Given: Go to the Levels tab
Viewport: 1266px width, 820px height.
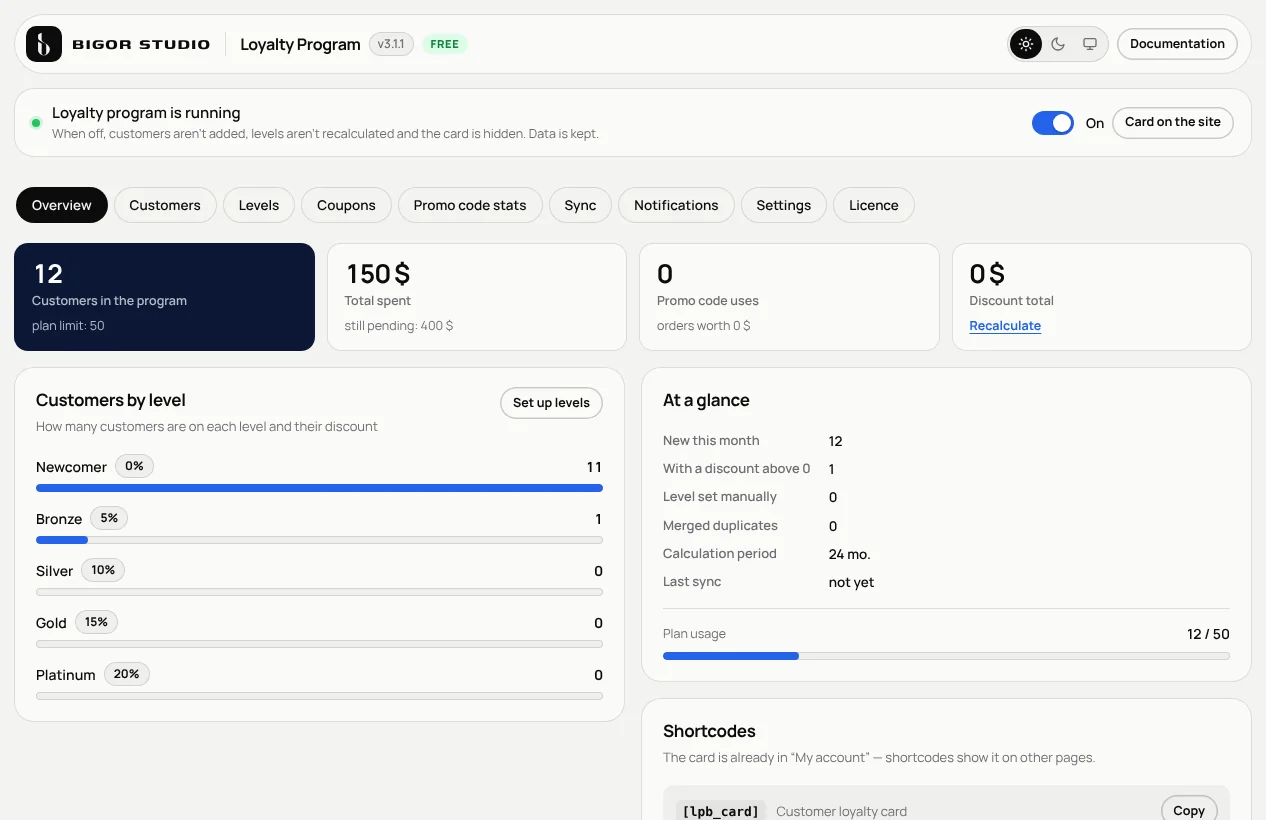Looking at the screenshot, I should (259, 205).
